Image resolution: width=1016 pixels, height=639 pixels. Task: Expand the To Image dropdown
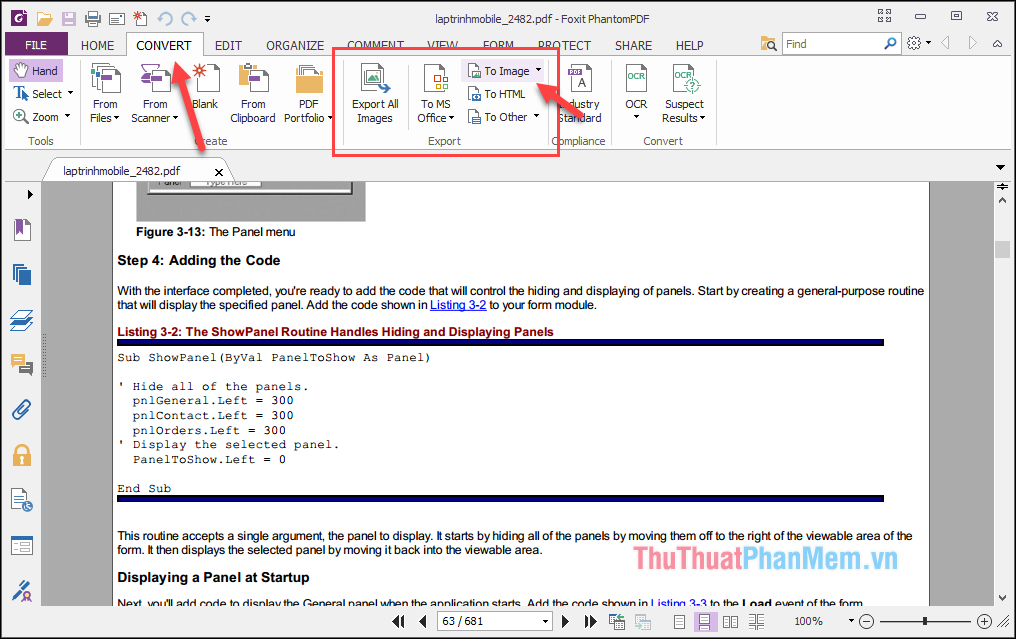click(x=538, y=70)
